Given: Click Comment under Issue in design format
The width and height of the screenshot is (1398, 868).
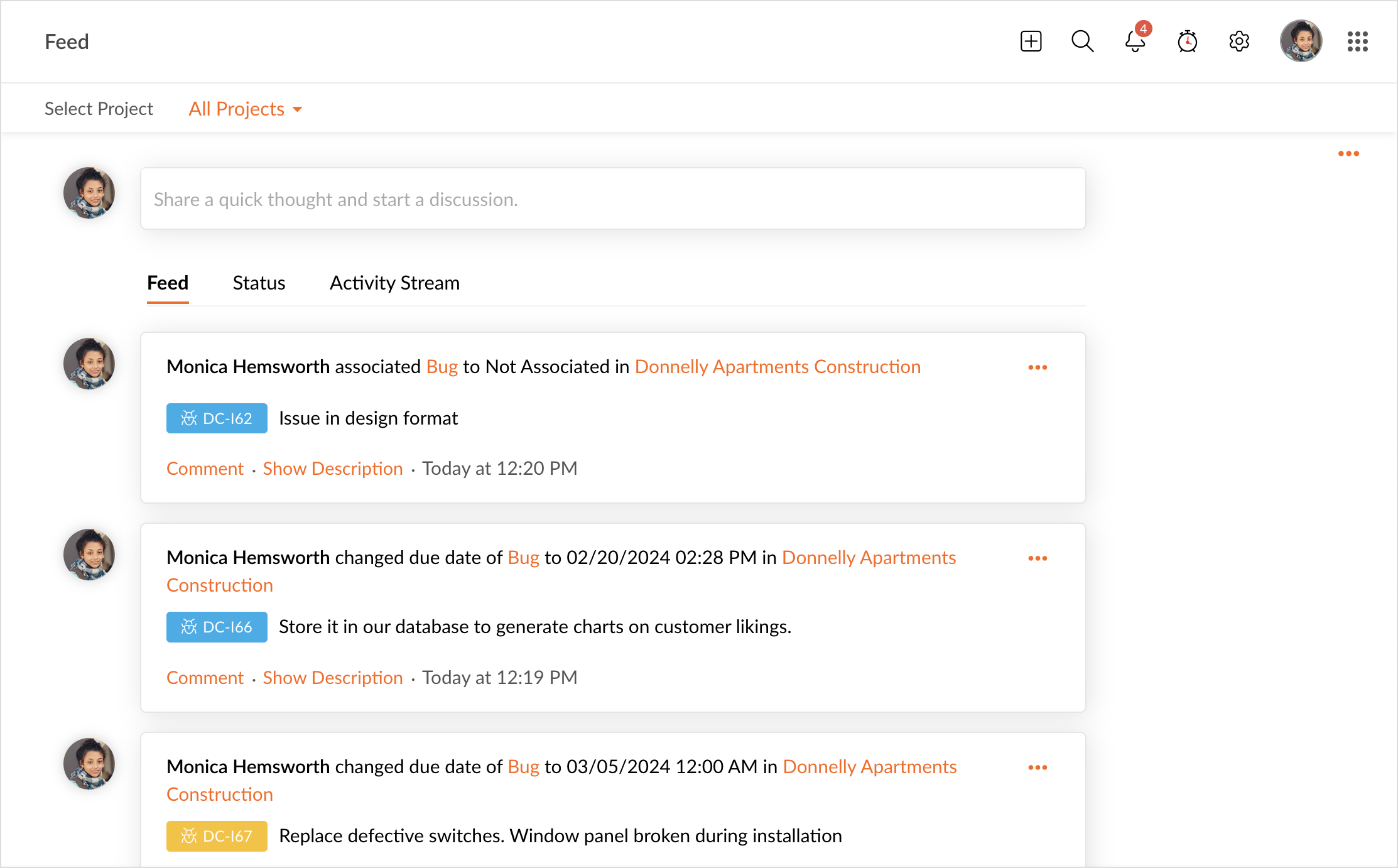Looking at the screenshot, I should click(205, 469).
